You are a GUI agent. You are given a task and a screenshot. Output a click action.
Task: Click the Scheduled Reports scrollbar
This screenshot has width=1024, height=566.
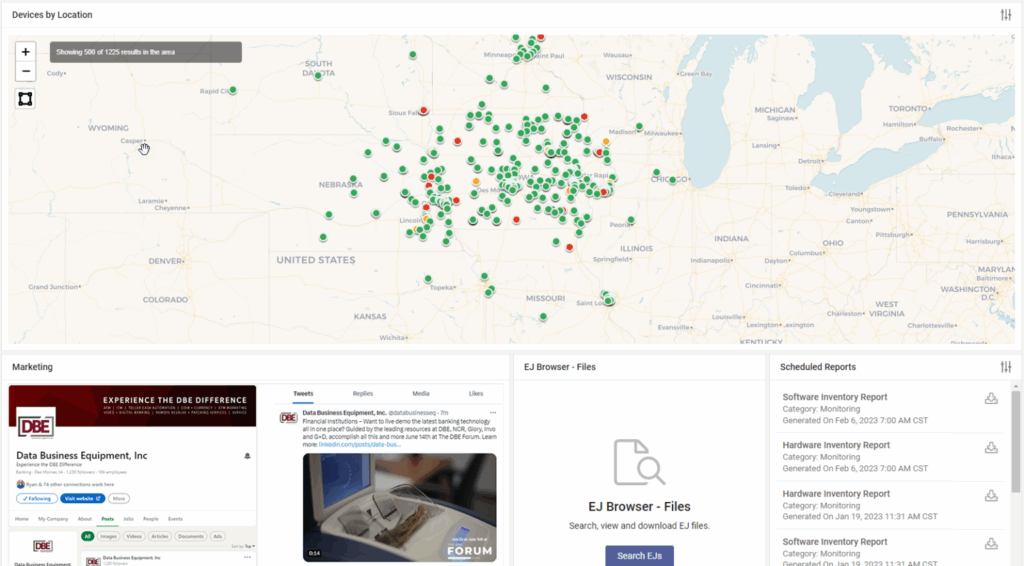tap(1016, 441)
